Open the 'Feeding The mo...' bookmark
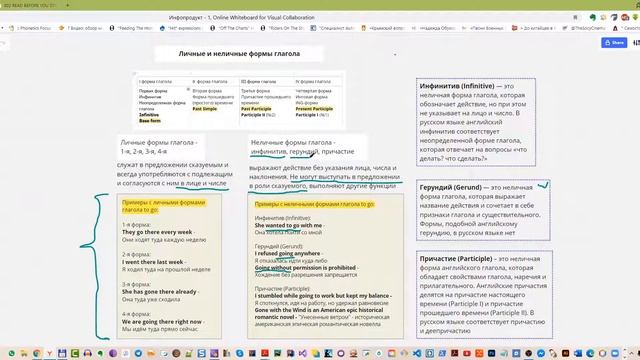 tap(131, 28)
